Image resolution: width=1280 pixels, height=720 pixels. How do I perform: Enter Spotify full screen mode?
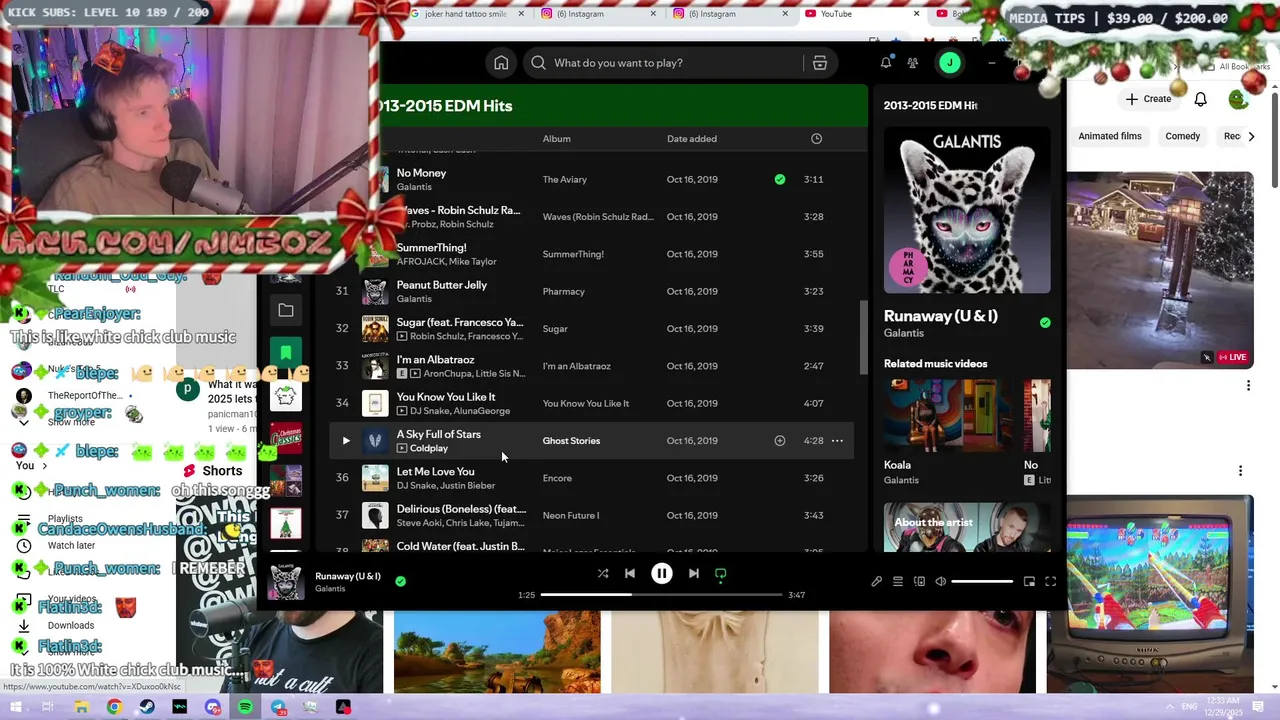[x=1051, y=581]
